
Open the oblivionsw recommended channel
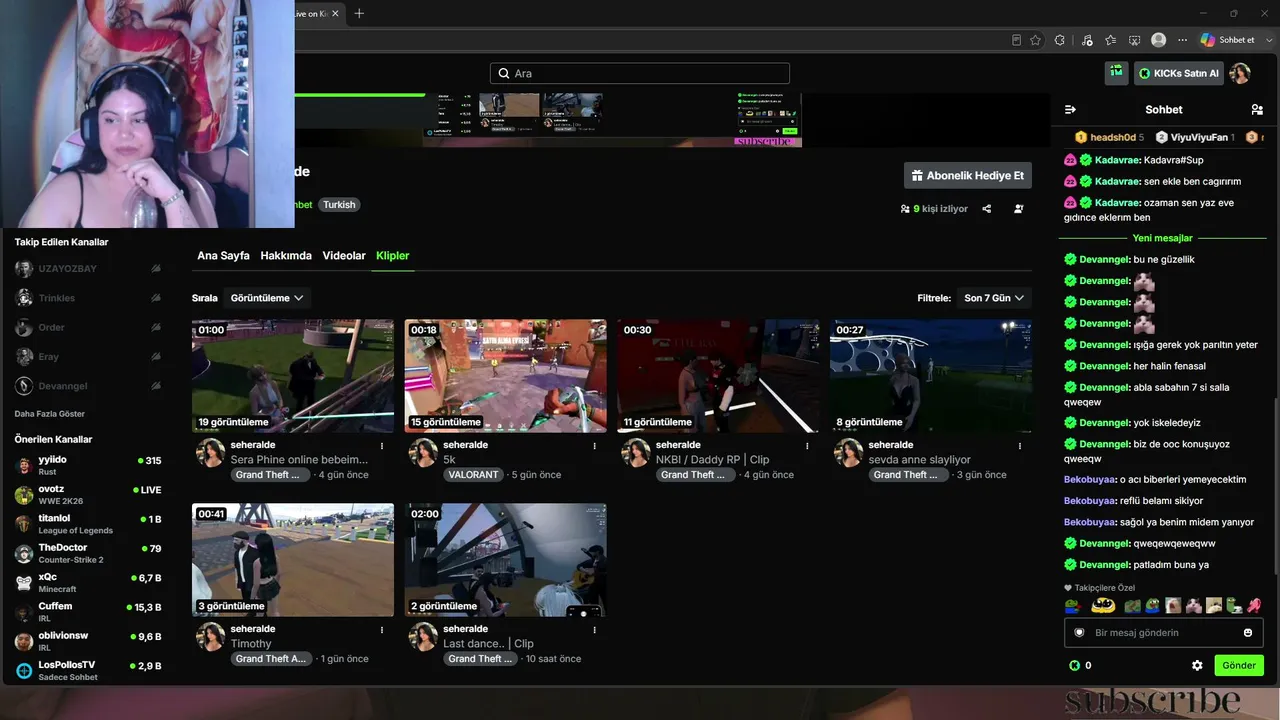click(x=88, y=641)
